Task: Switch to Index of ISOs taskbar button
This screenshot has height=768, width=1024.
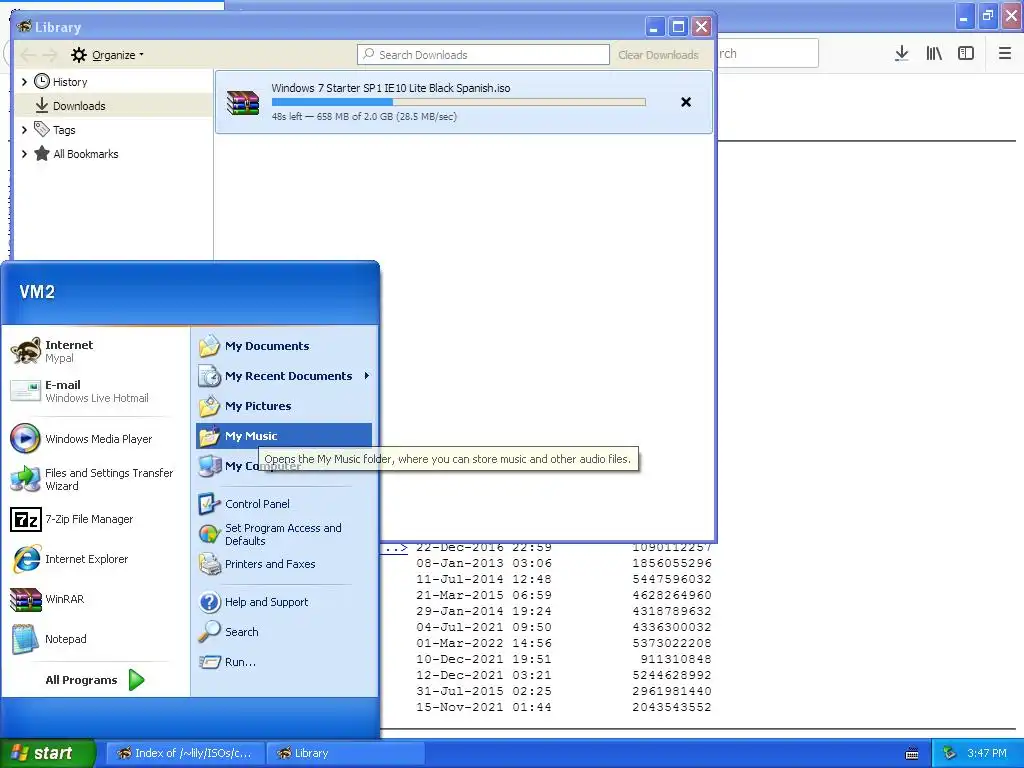Action: point(184,753)
